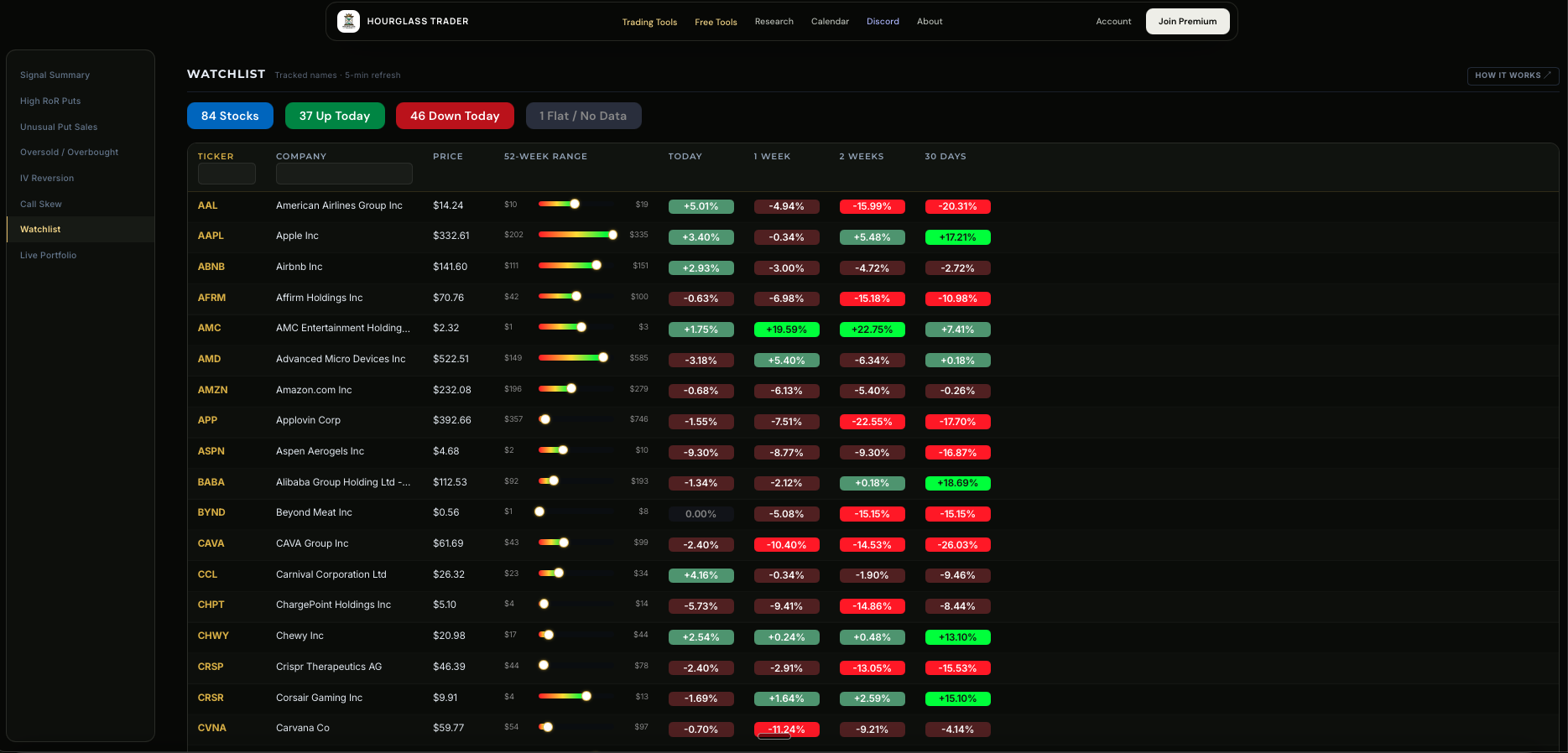This screenshot has width=1568, height=753.
Task: Click the Hourglass Trader logo icon
Action: tap(348, 21)
